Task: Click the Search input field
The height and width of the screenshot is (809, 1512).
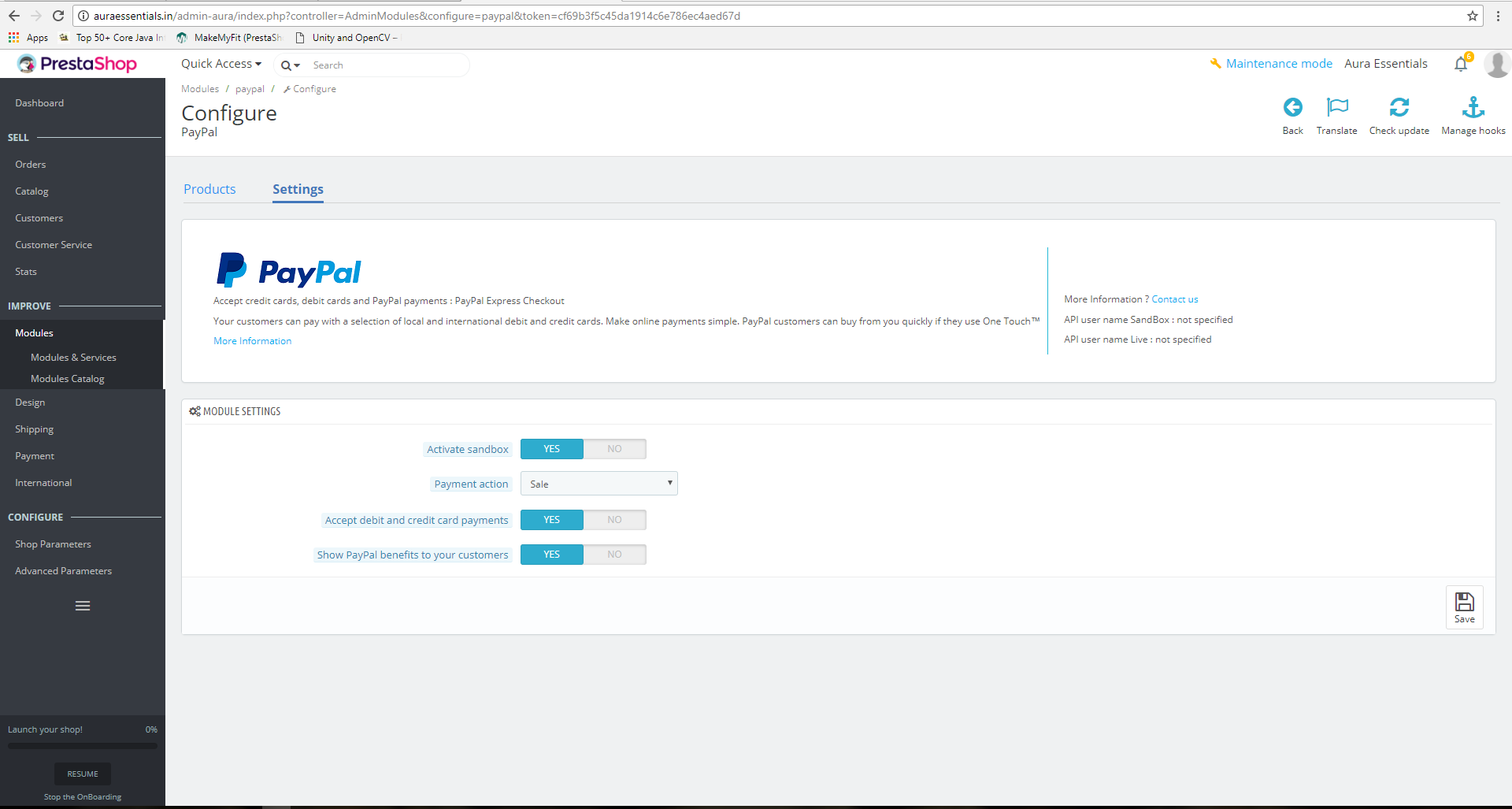Action: tap(386, 65)
